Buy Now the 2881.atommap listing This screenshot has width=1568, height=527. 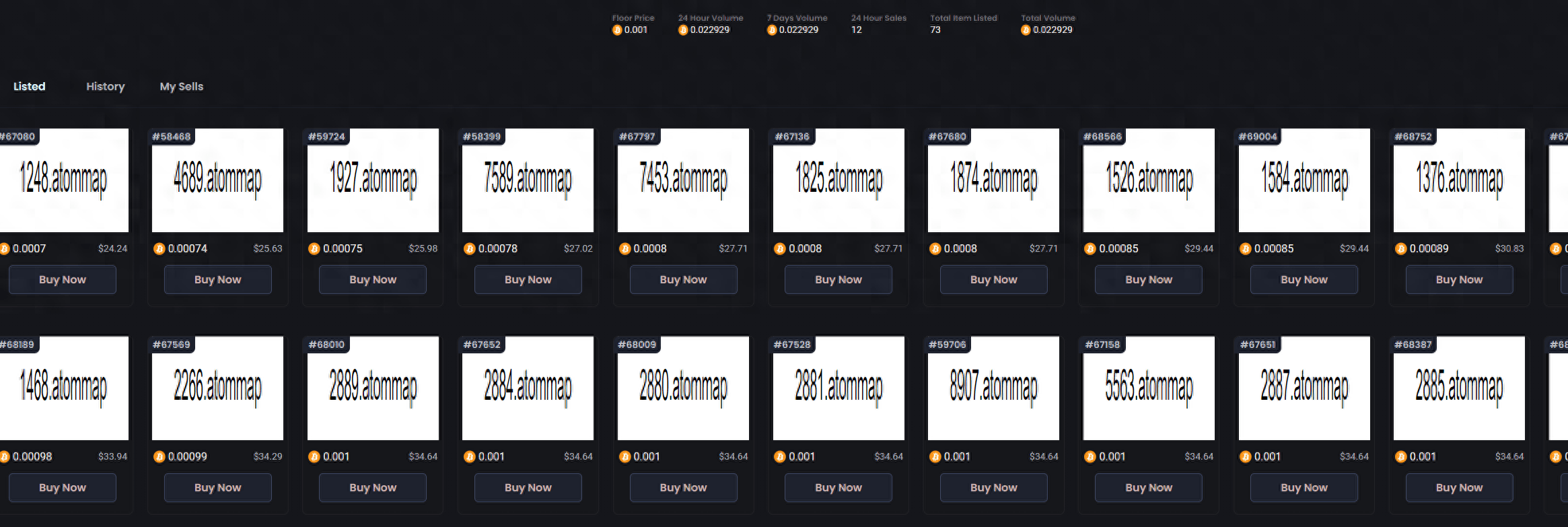(x=839, y=487)
